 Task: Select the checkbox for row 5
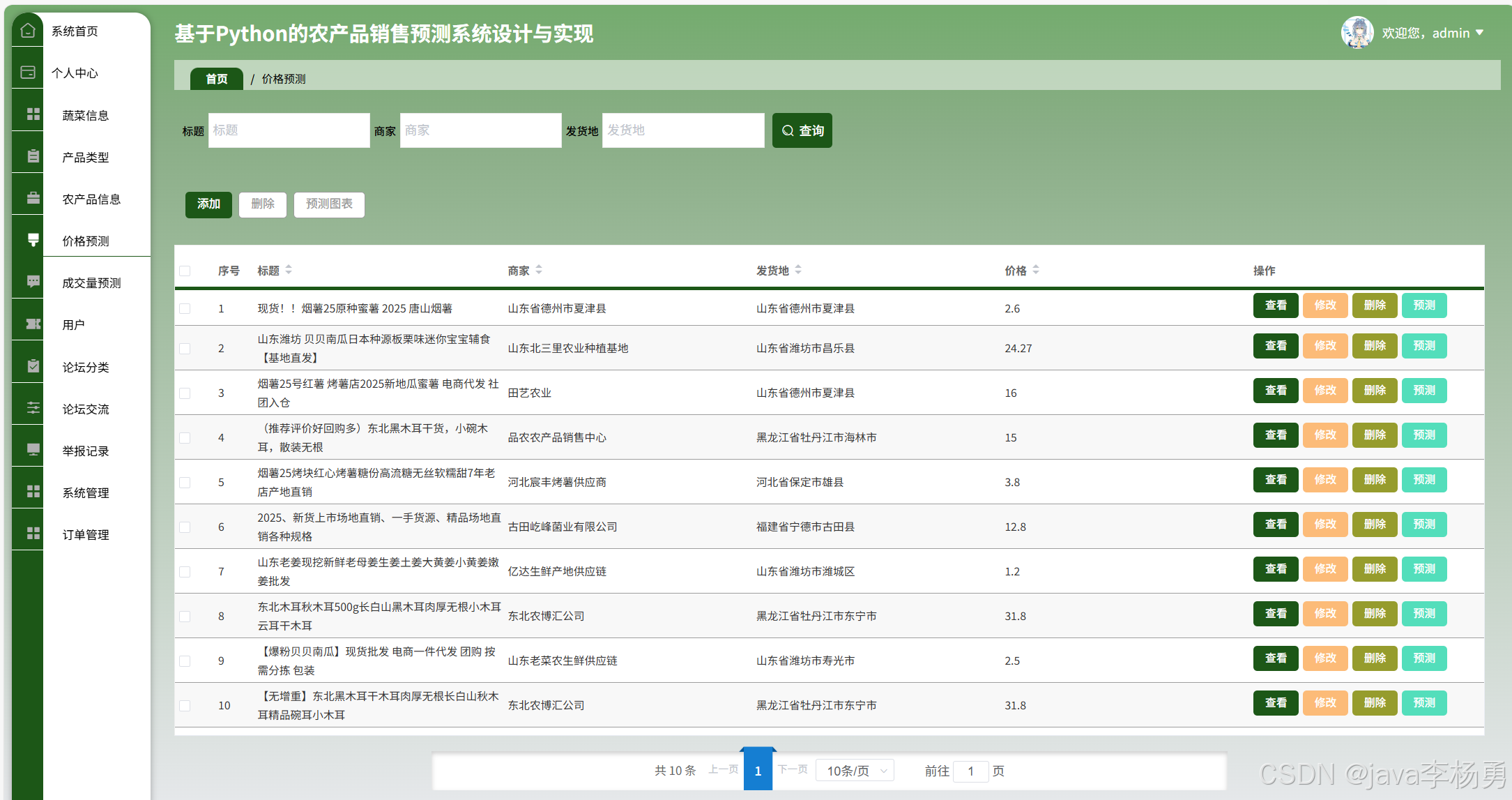(185, 482)
